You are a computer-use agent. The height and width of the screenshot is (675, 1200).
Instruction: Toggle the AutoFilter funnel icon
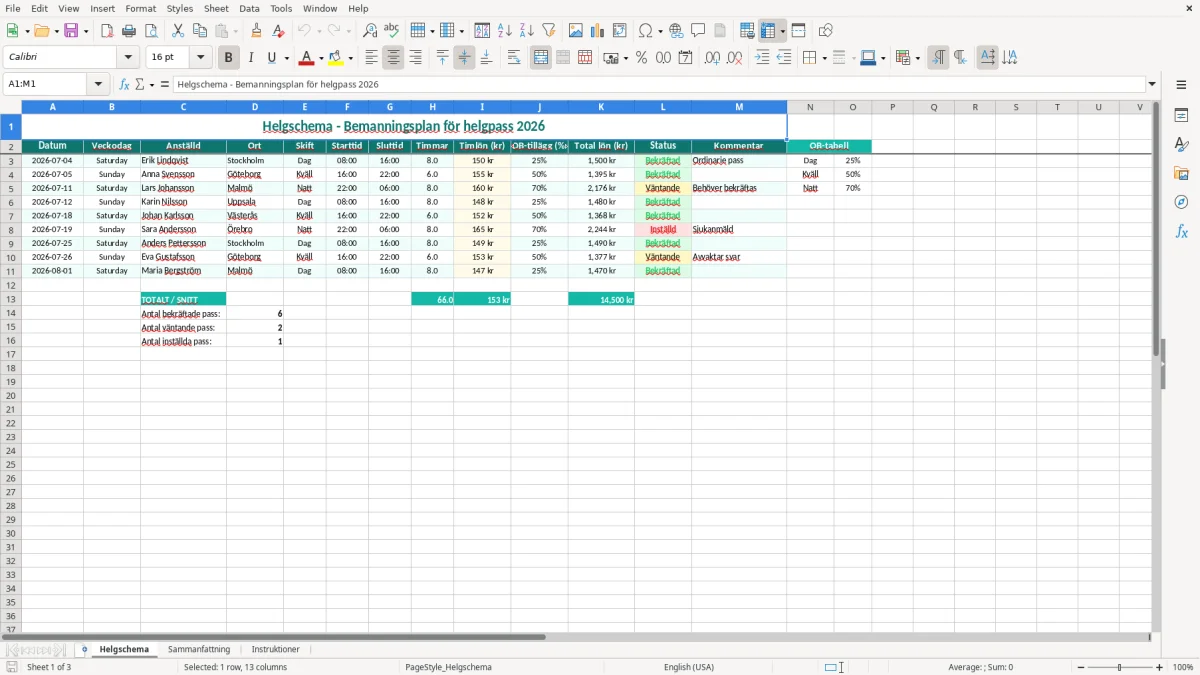(549, 31)
